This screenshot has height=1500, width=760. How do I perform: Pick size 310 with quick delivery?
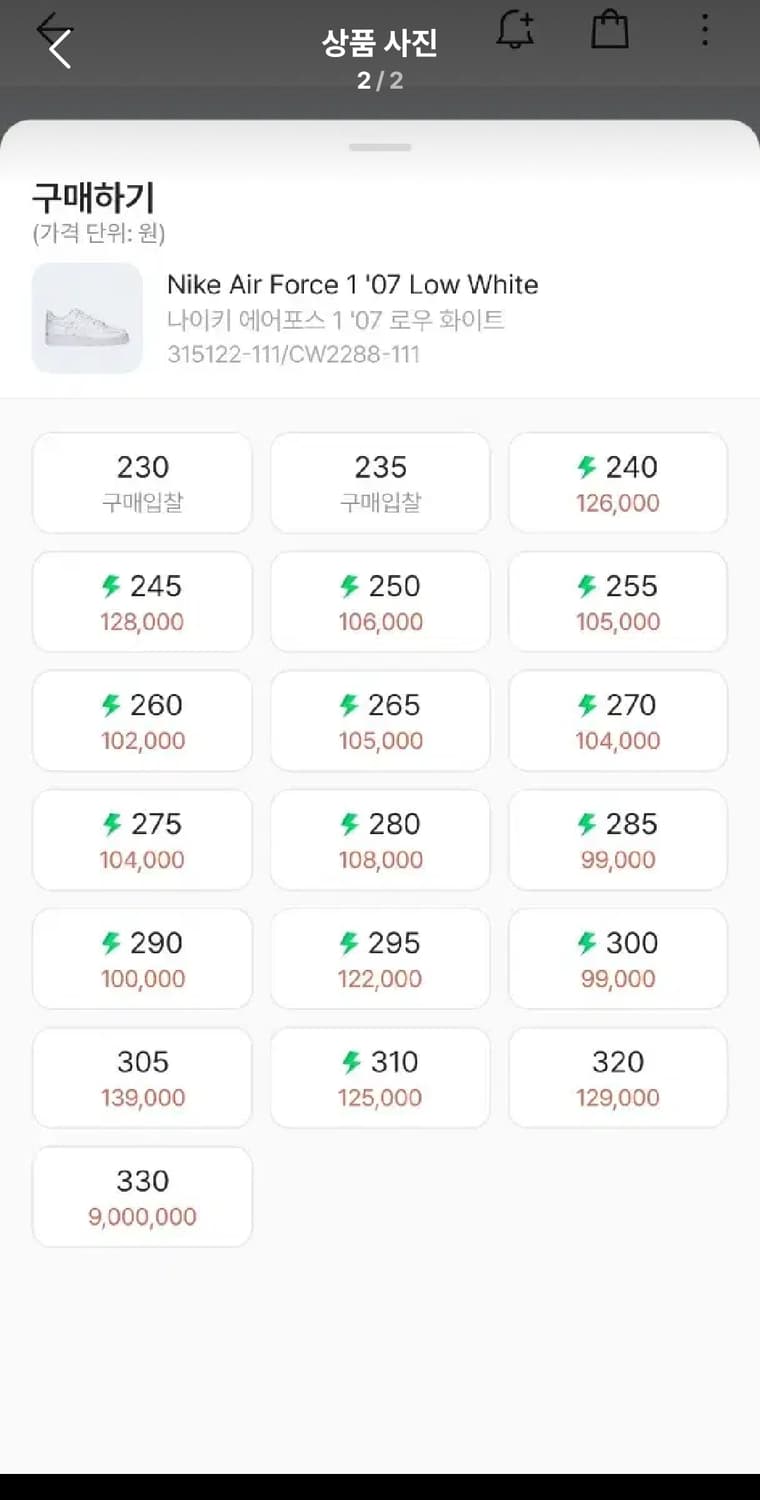point(380,1078)
